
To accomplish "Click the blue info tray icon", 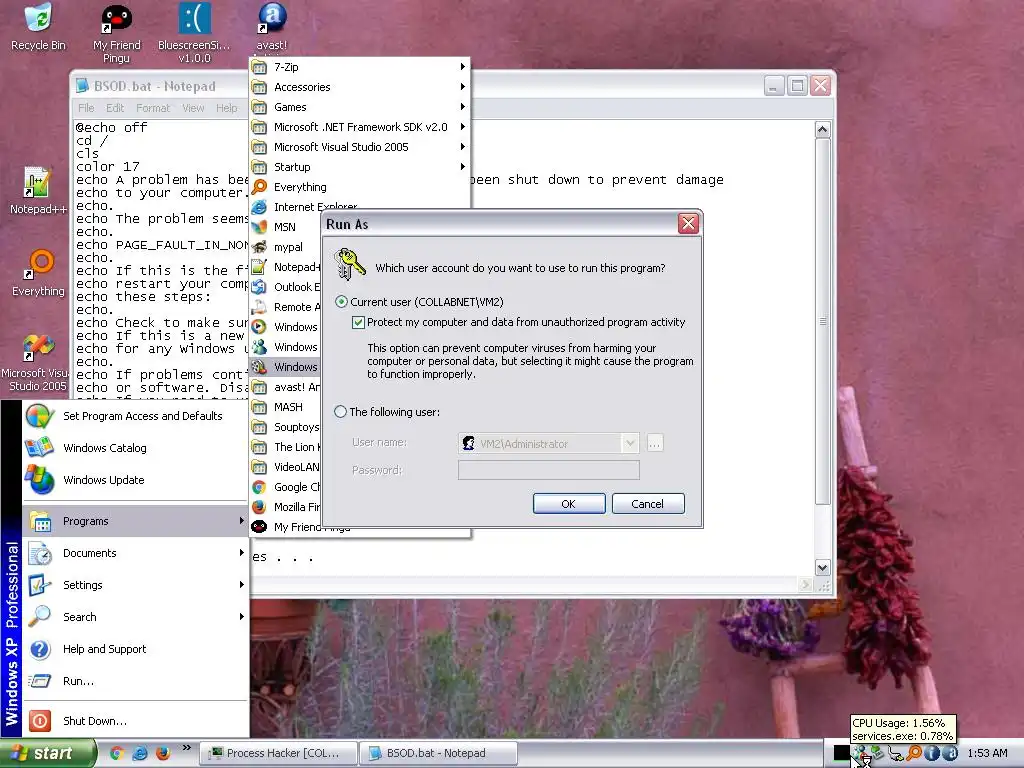I will (932, 753).
